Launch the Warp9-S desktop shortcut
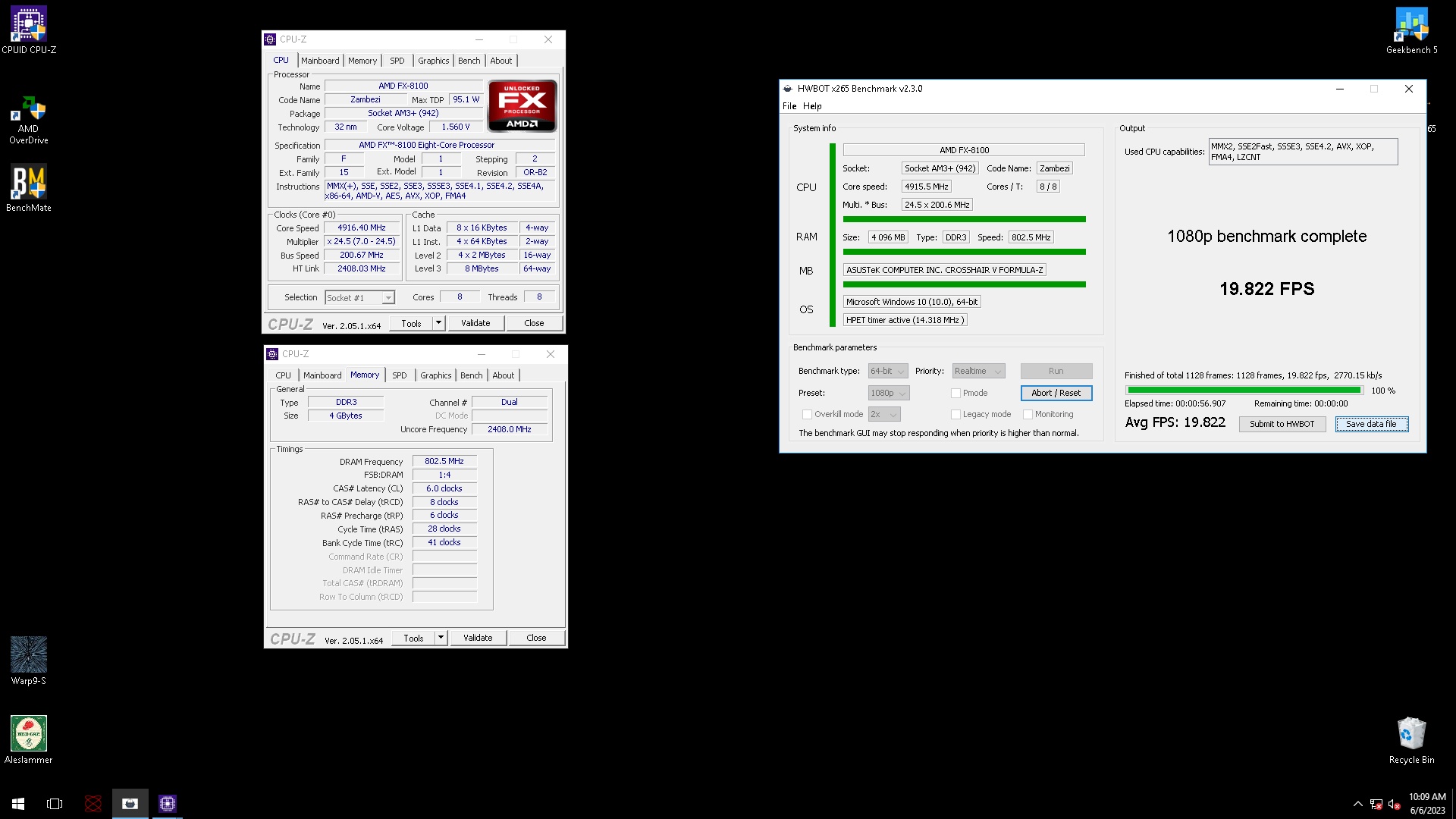 (x=29, y=661)
